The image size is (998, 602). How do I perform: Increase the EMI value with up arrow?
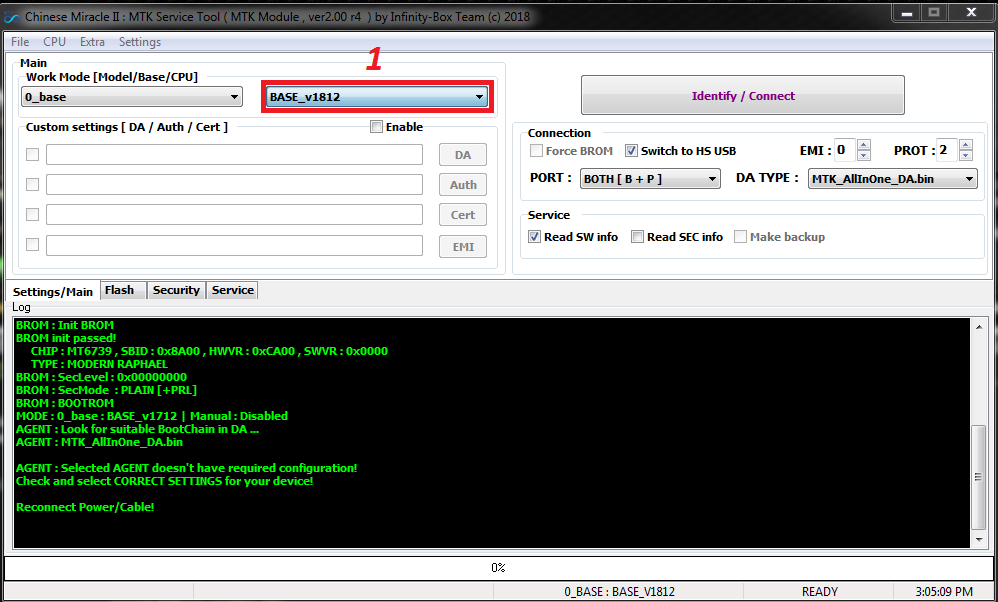(864, 145)
